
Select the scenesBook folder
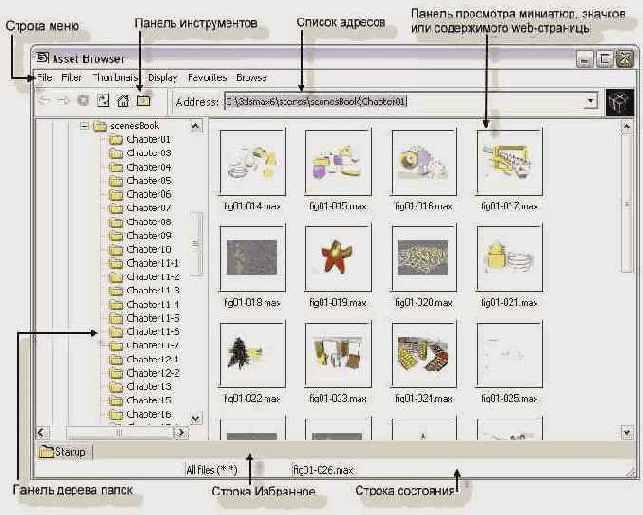126,126
